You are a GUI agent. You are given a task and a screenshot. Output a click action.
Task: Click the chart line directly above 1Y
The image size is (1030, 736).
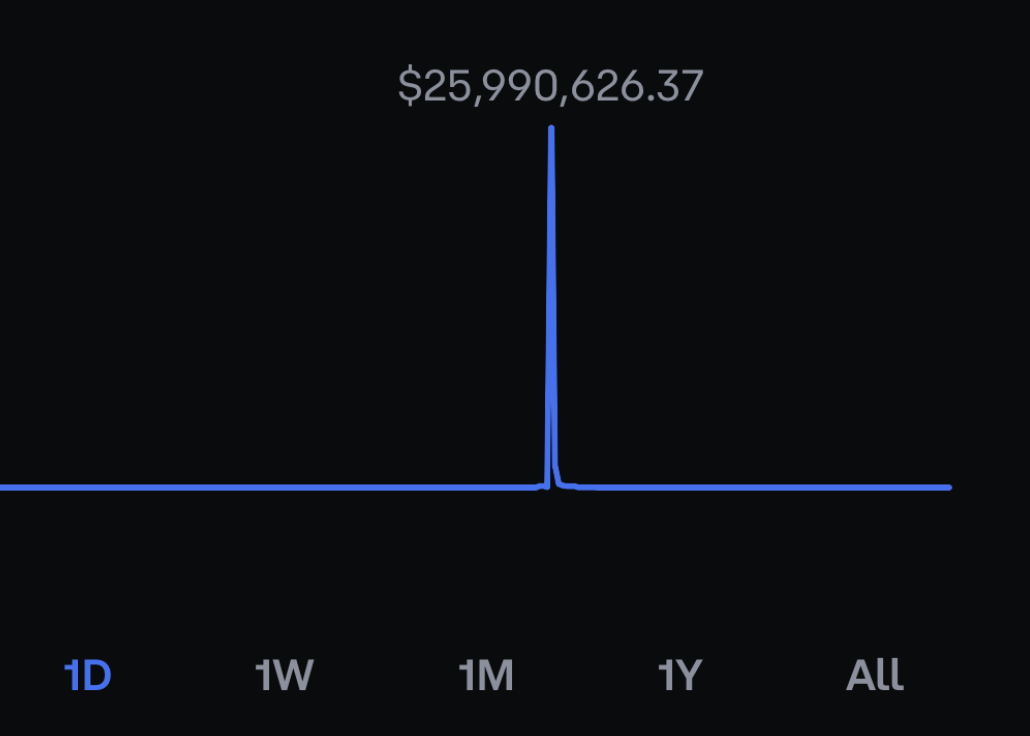680,488
